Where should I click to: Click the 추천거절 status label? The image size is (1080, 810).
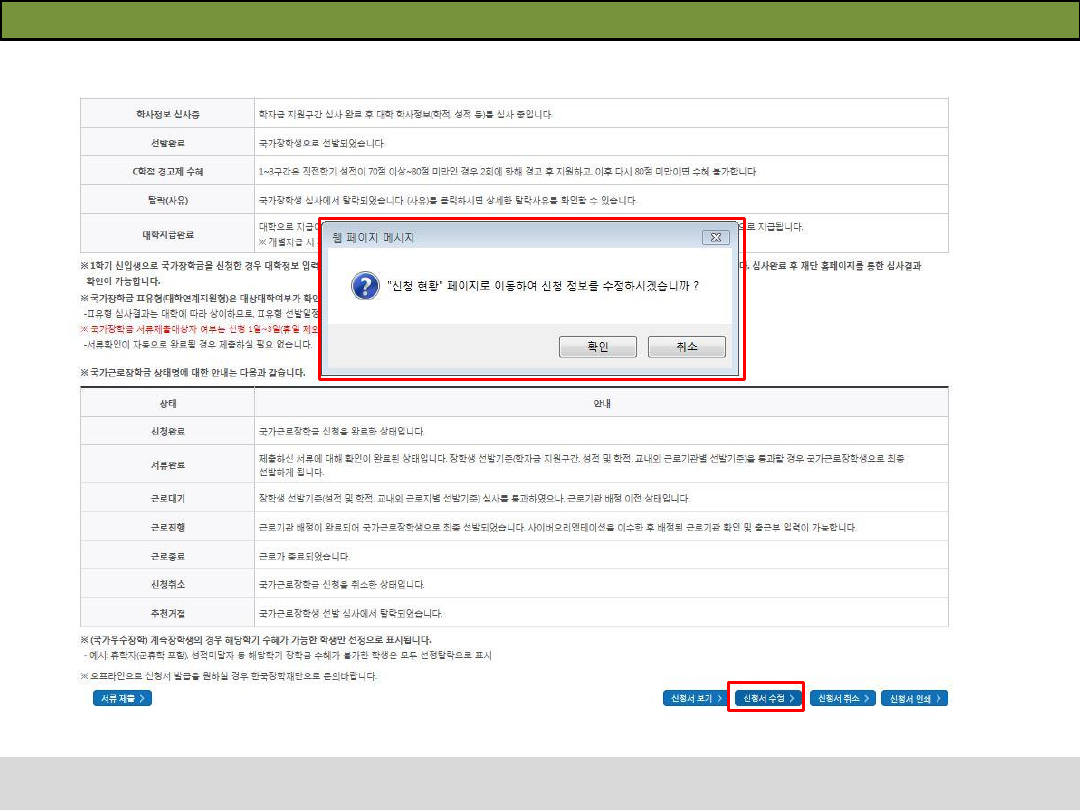click(x=167, y=612)
